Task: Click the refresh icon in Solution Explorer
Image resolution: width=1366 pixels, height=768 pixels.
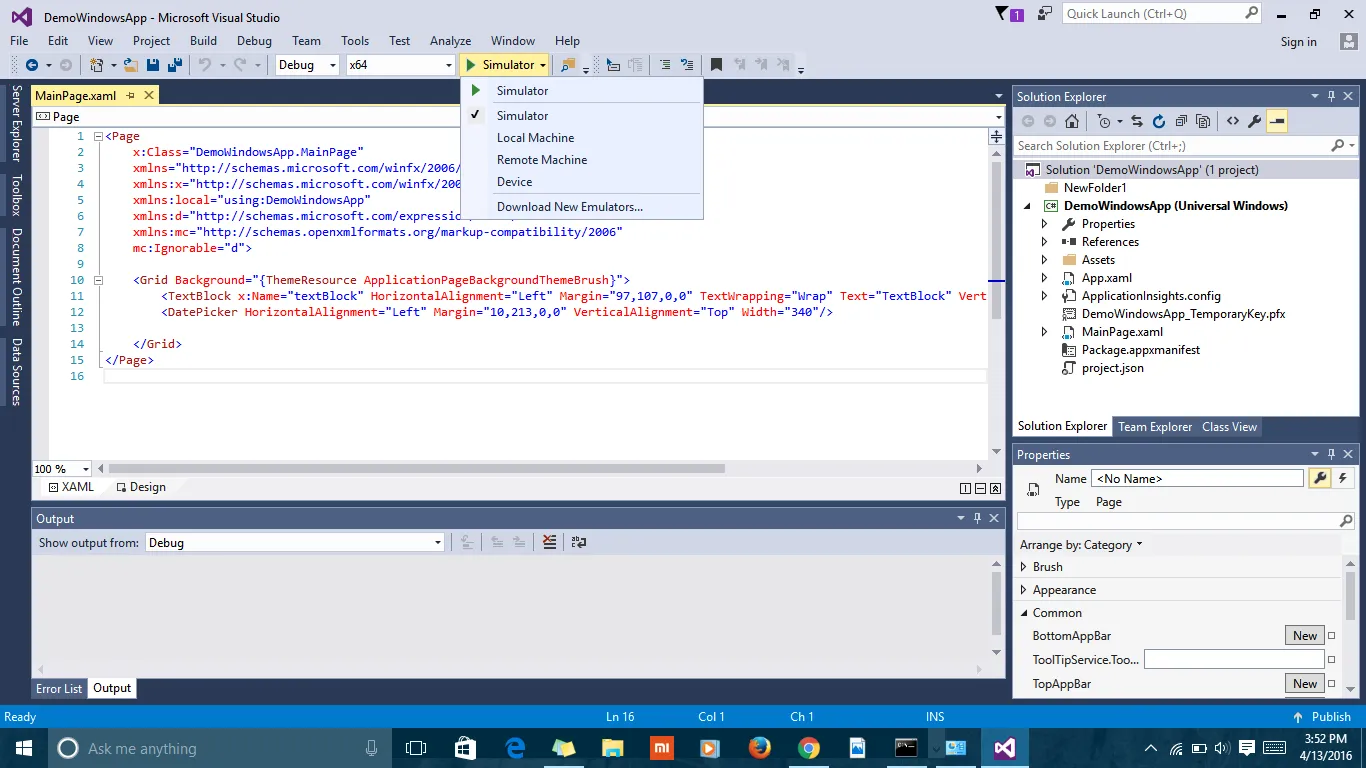Action: [1158, 121]
